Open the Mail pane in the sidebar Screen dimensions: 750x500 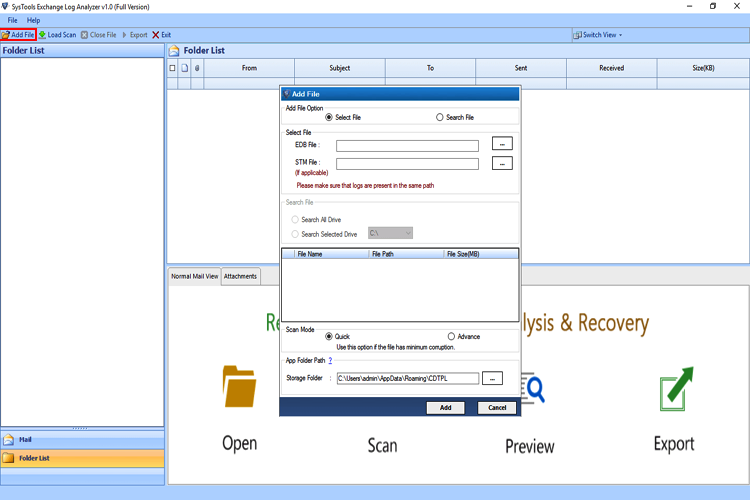coord(82,439)
